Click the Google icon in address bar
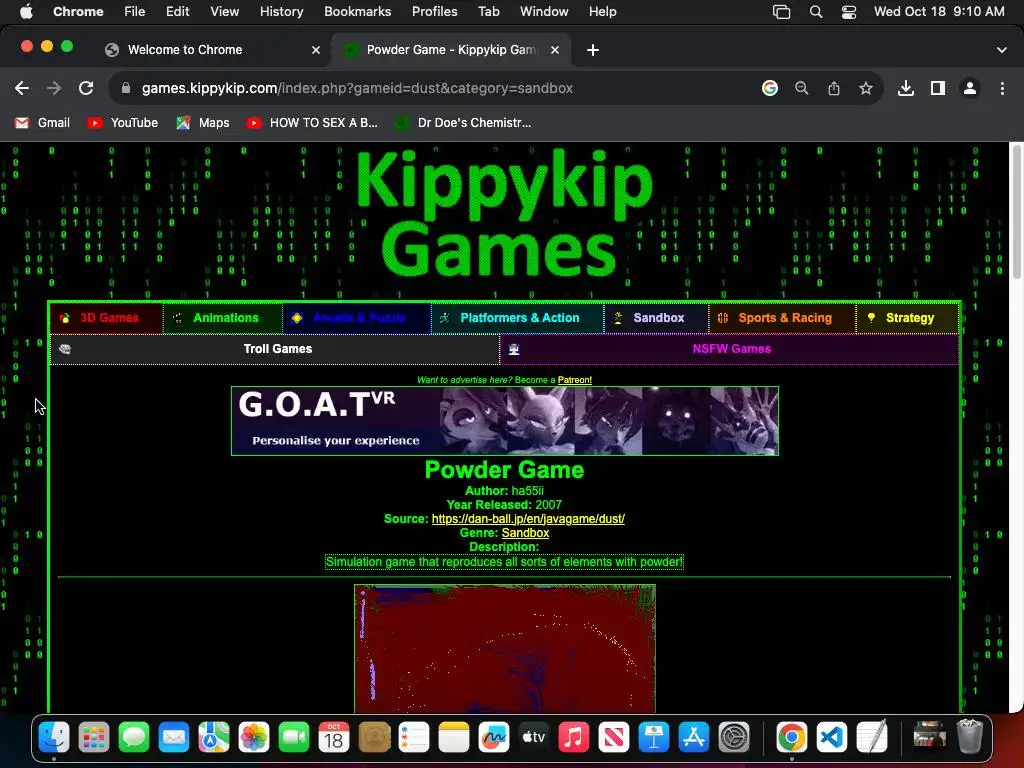The width and height of the screenshot is (1024, 768). 770,88
